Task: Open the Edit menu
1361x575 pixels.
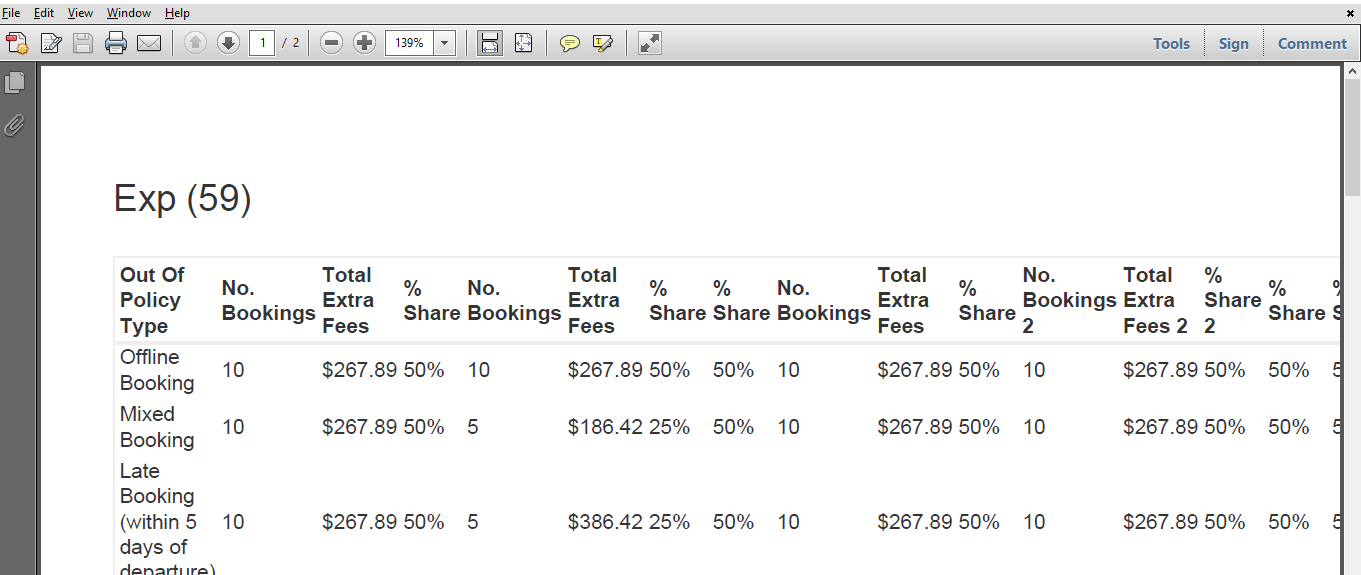Action: click(x=44, y=13)
